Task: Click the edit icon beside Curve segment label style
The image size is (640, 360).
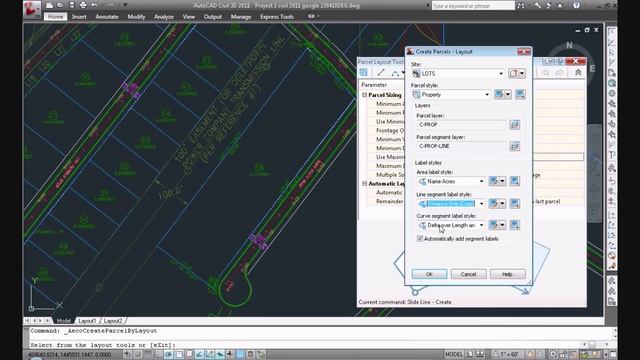Action: (x=493, y=225)
